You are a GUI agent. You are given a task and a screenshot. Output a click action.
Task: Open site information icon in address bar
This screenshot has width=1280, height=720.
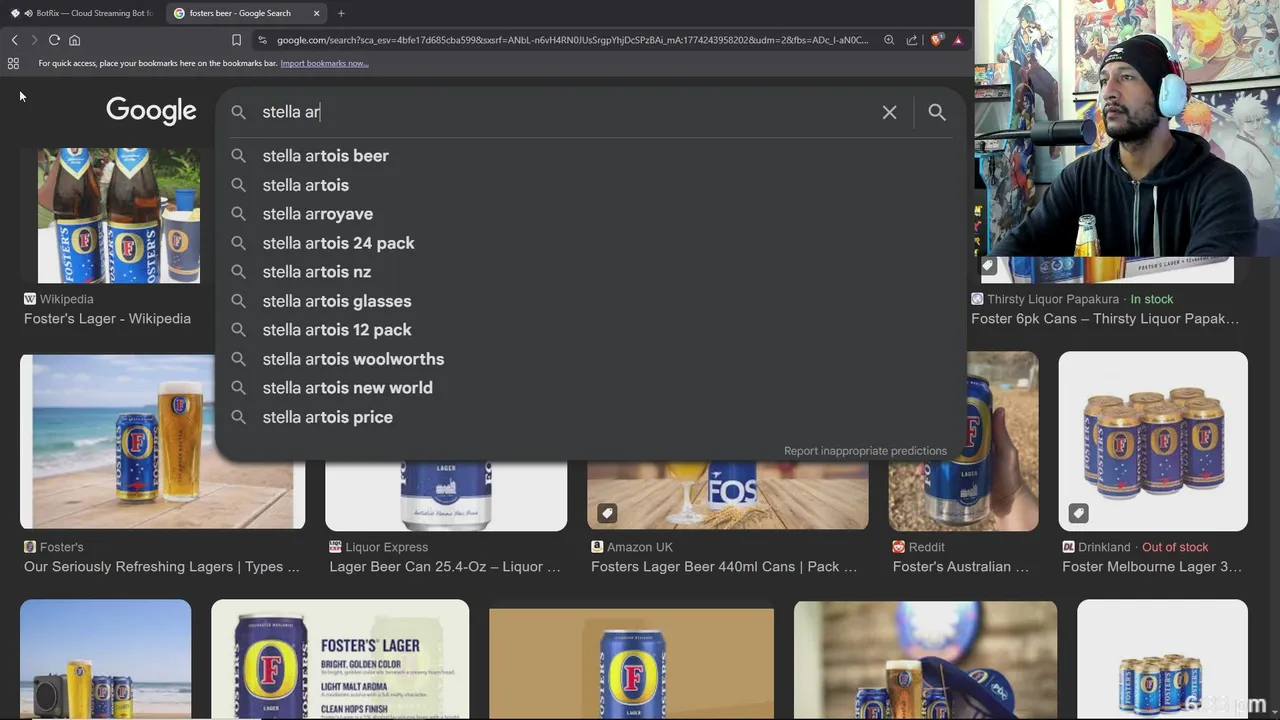click(x=262, y=40)
